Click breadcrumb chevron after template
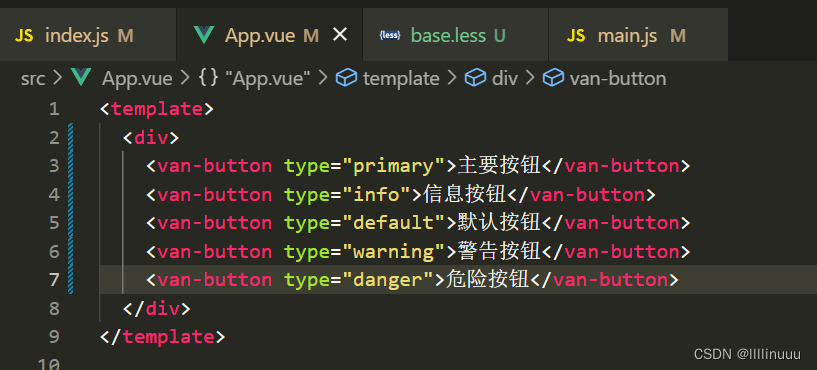The height and width of the screenshot is (370, 817). (452, 79)
